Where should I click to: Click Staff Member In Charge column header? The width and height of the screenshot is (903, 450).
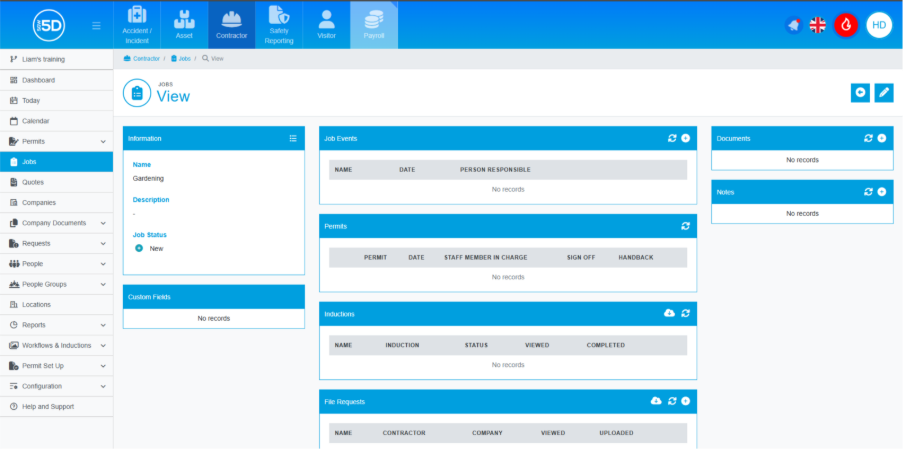[x=485, y=258]
